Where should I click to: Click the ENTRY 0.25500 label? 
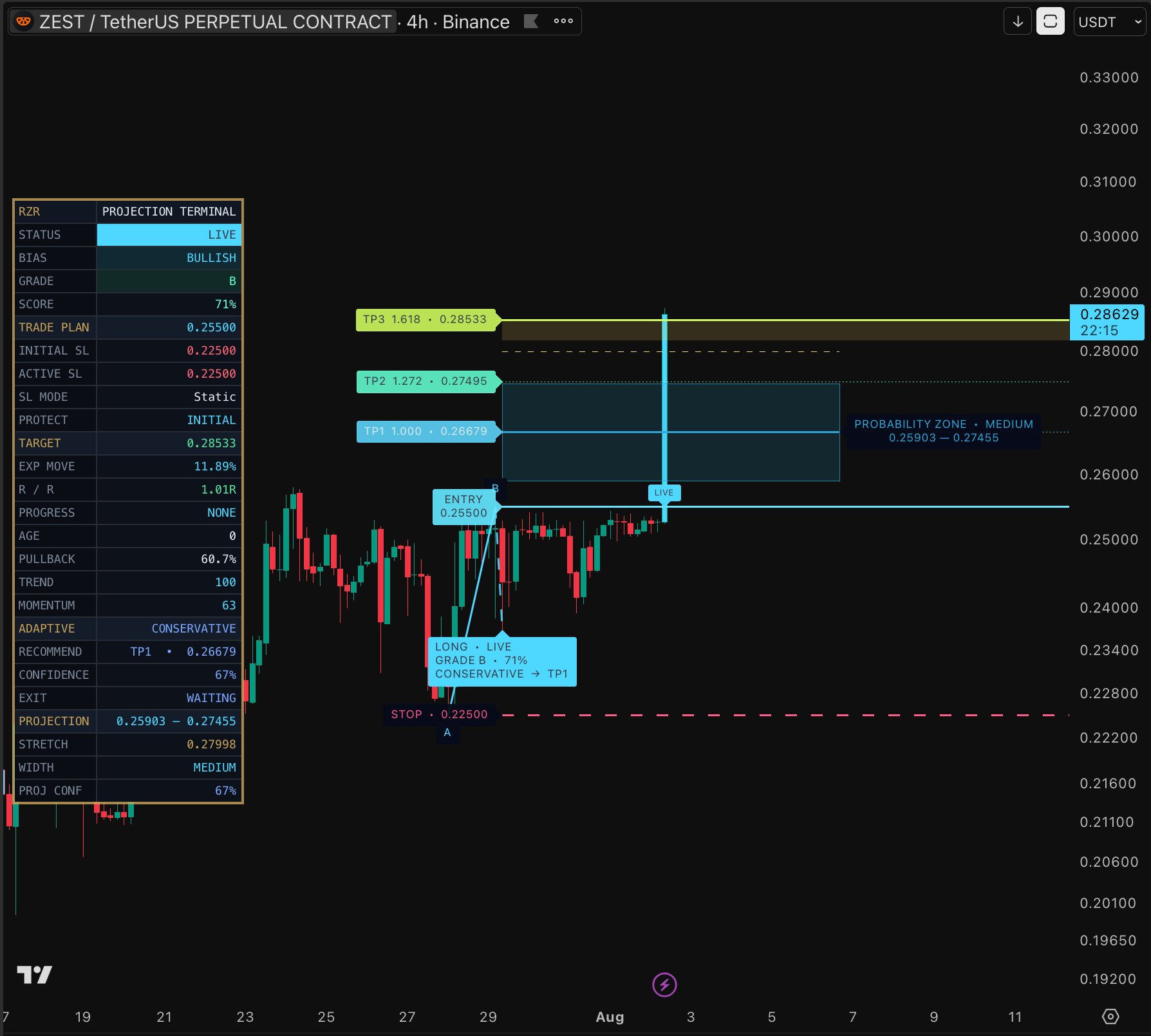pos(464,506)
